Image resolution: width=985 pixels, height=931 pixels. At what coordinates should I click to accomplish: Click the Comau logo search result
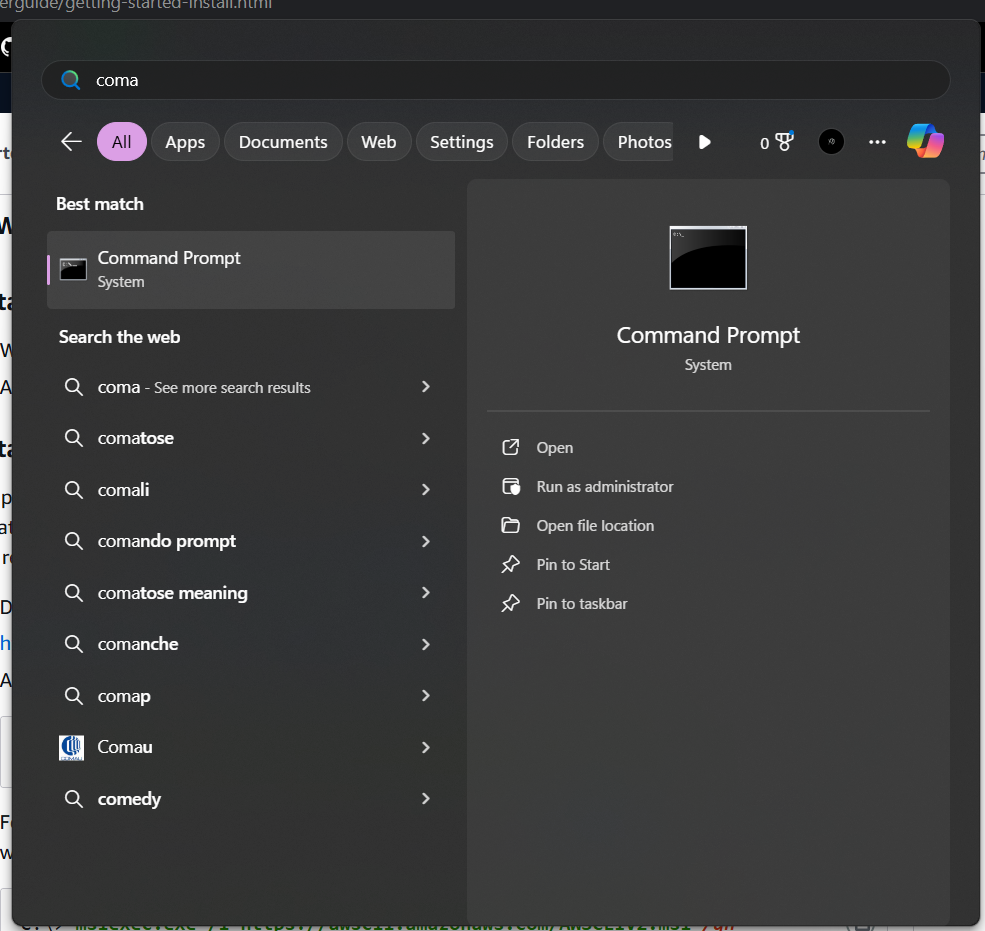(72, 748)
